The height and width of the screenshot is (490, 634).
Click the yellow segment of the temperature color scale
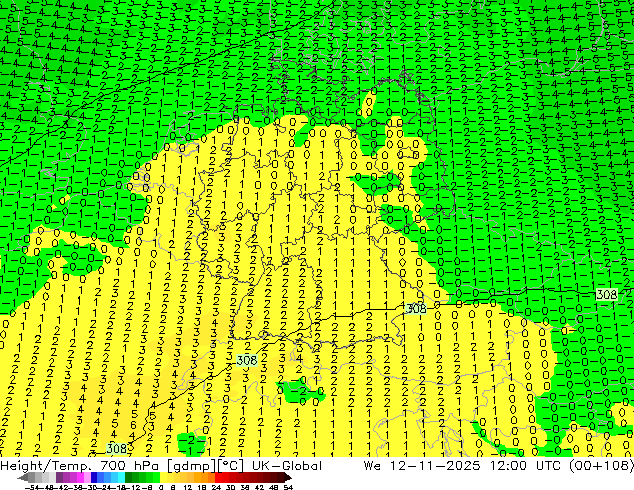[163, 478]
